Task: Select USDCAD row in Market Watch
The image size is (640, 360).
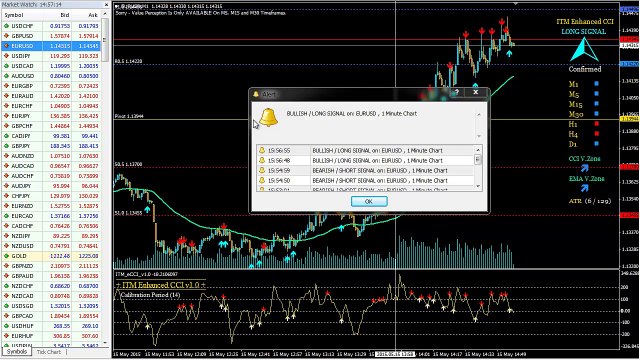Action: coord(51,66)
